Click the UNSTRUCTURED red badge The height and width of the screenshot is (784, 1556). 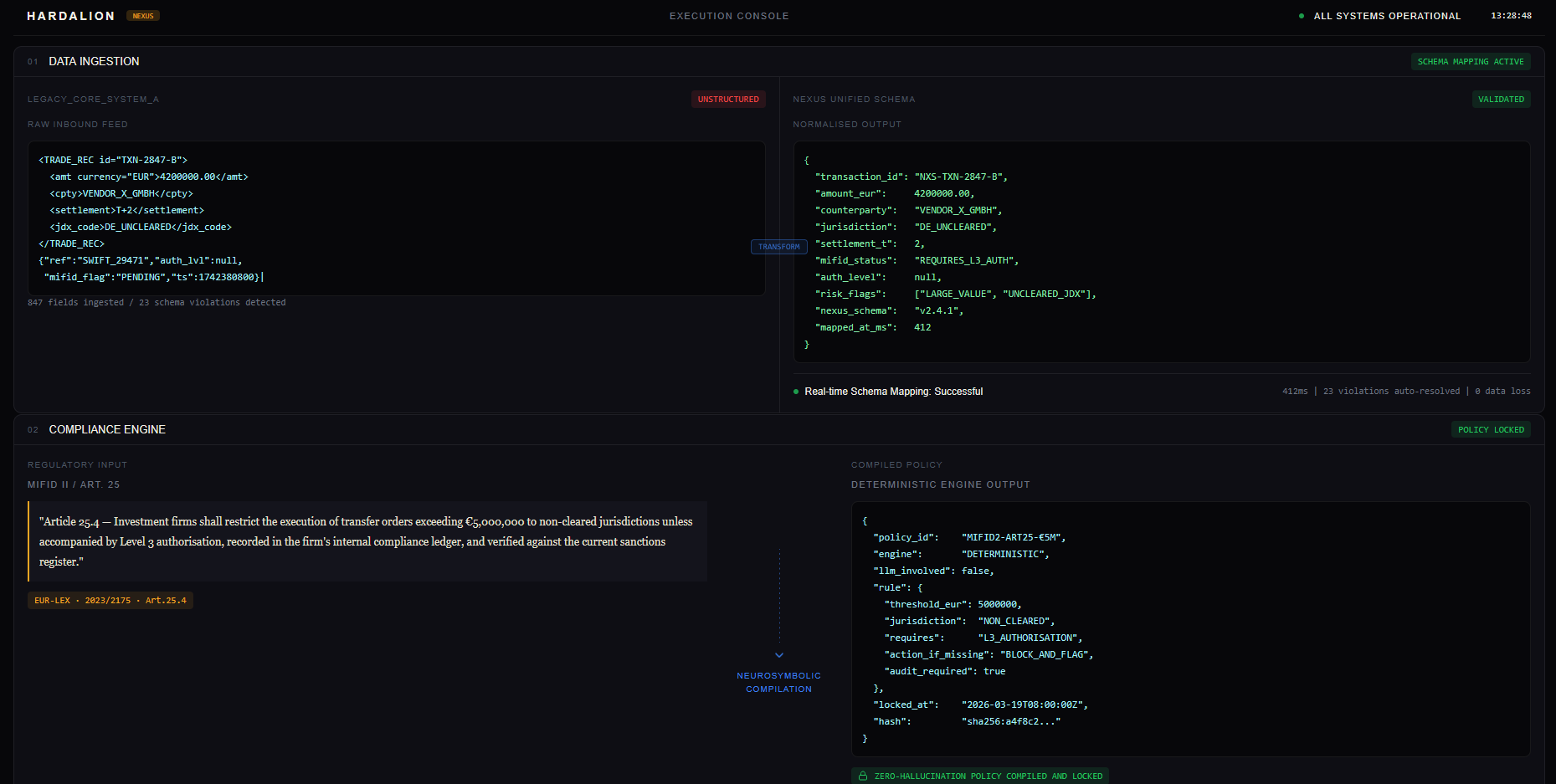[x=728, y=100]
